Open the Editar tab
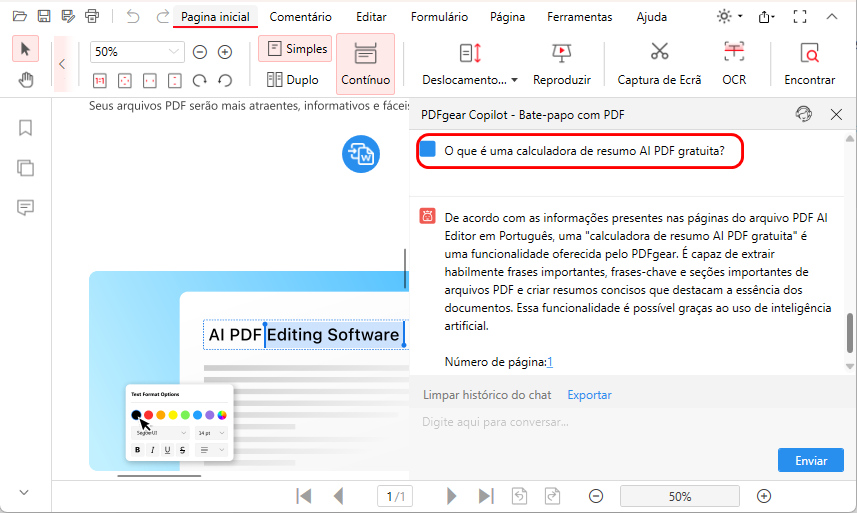This screenshot has height=513, width=857. coord(371,17)
